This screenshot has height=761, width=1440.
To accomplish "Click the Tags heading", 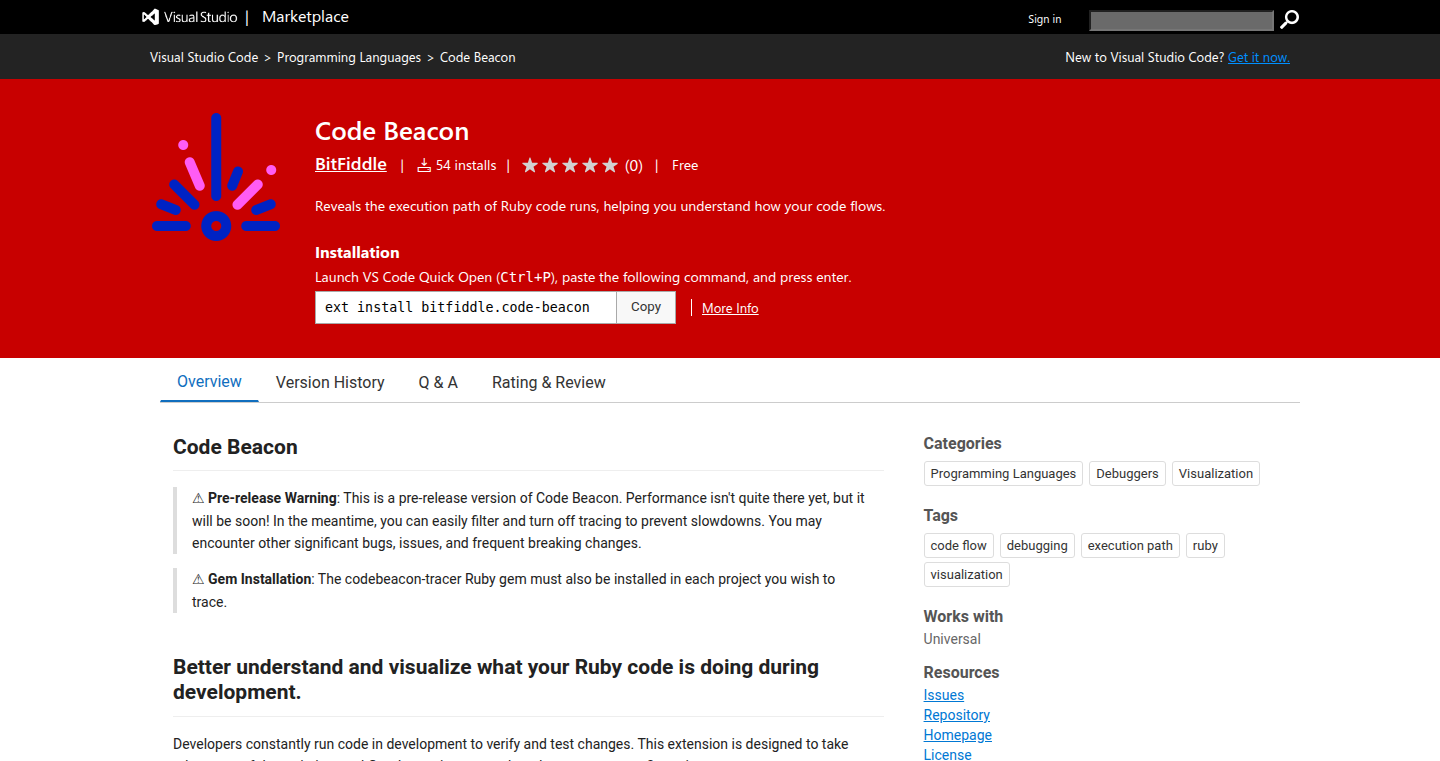I will 940,515.
